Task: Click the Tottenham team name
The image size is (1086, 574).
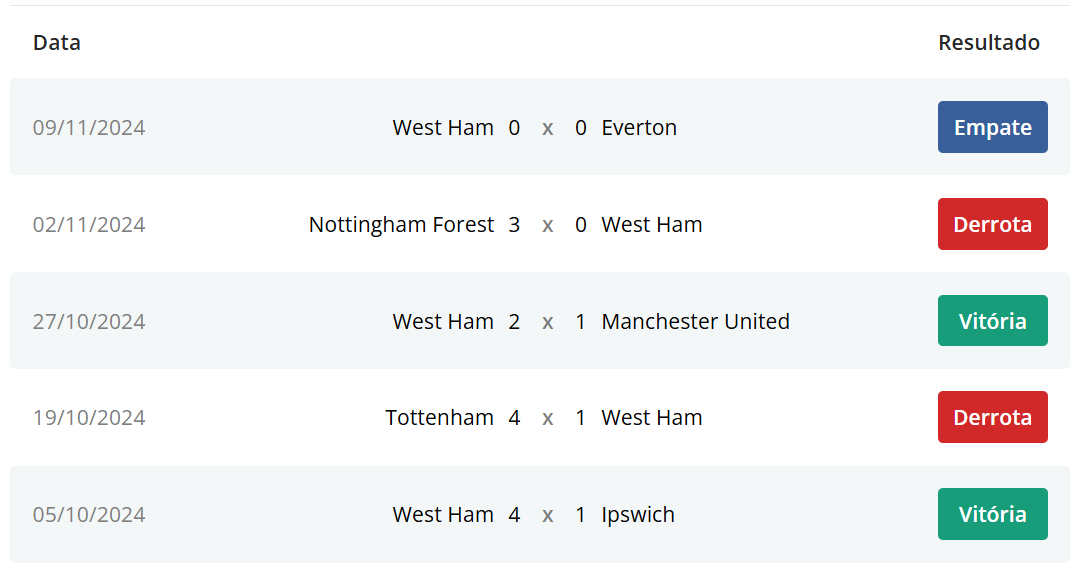Action: (439, 418)
